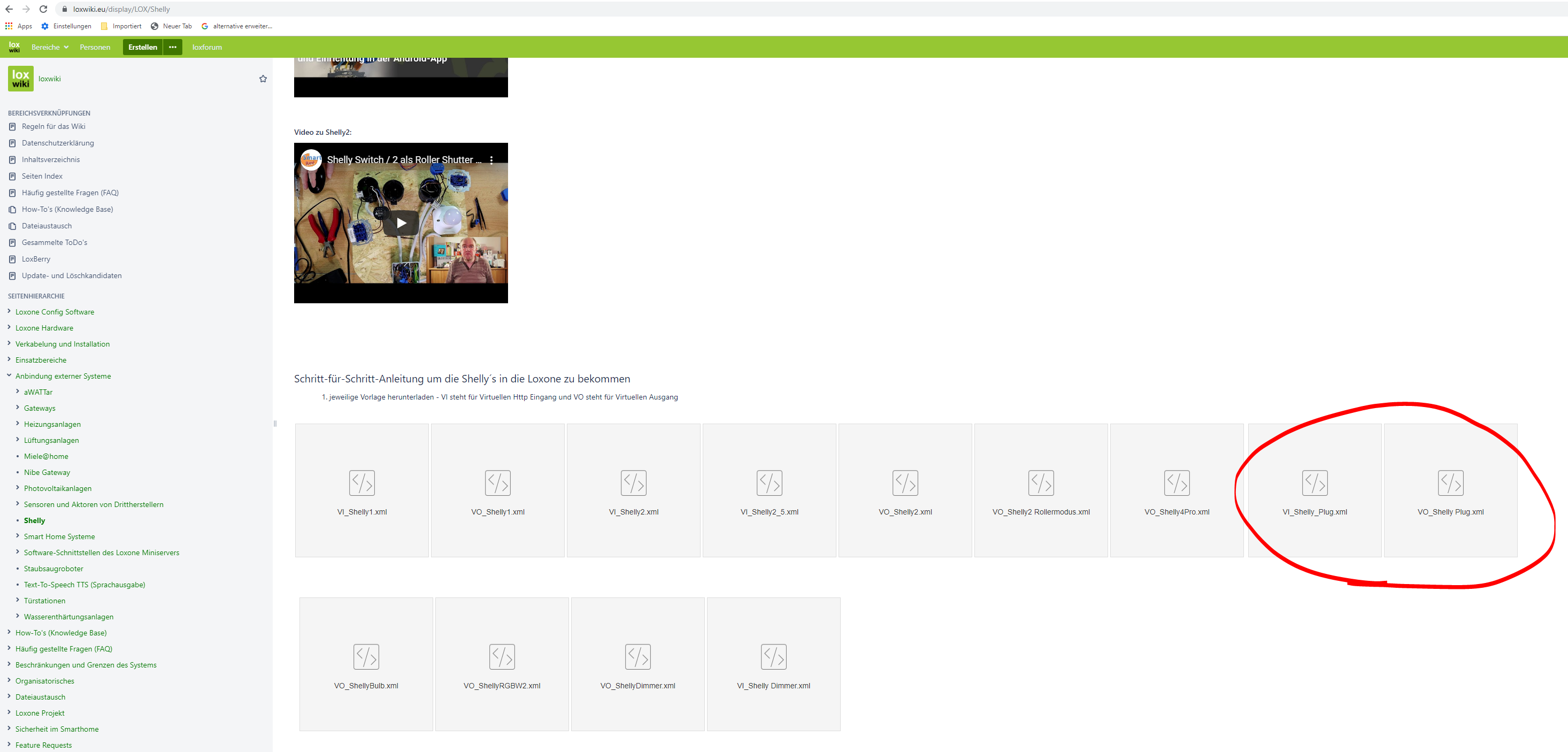Open the VO_Shelly Plug.xml file icon
Image resolution: width=1568 pixels, height=752 pixels.
click(x=1450, y=483)
